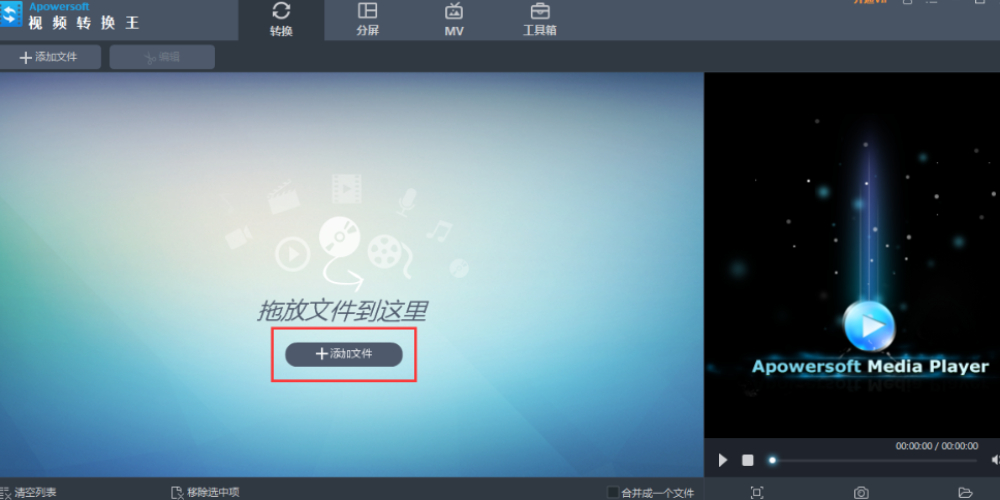Toggle fullscreen preview icon
1000x500 pixels.
[756, 492]
